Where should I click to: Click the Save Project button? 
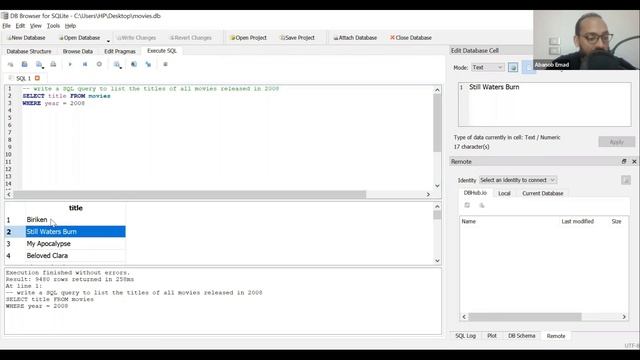[297, 38]
